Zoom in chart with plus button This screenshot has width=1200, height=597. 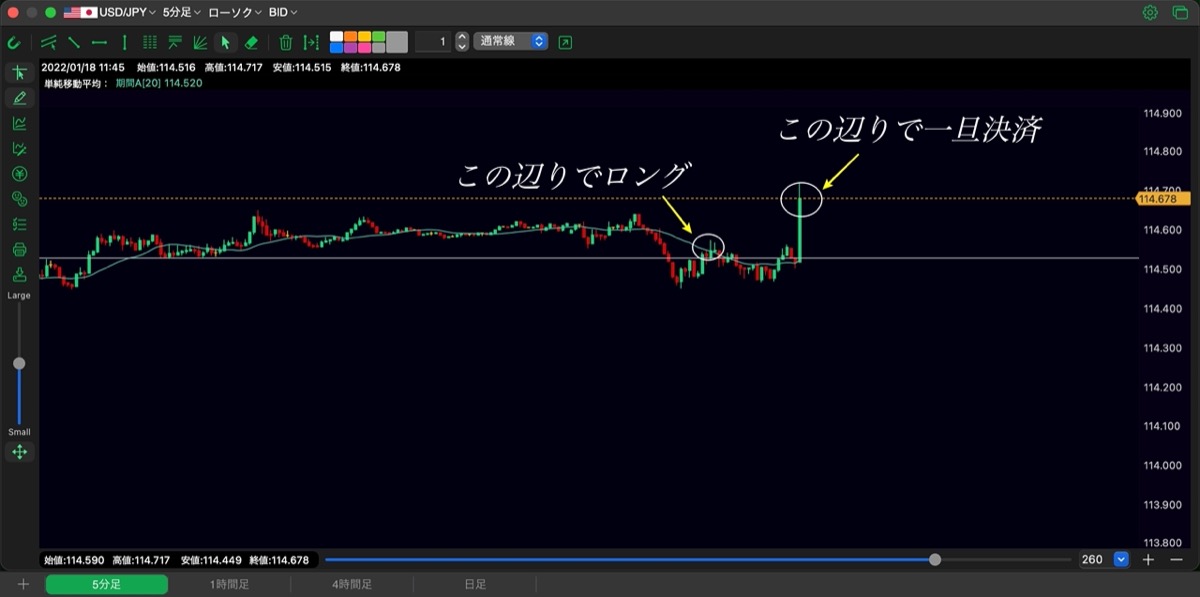tap(1149, 560)
